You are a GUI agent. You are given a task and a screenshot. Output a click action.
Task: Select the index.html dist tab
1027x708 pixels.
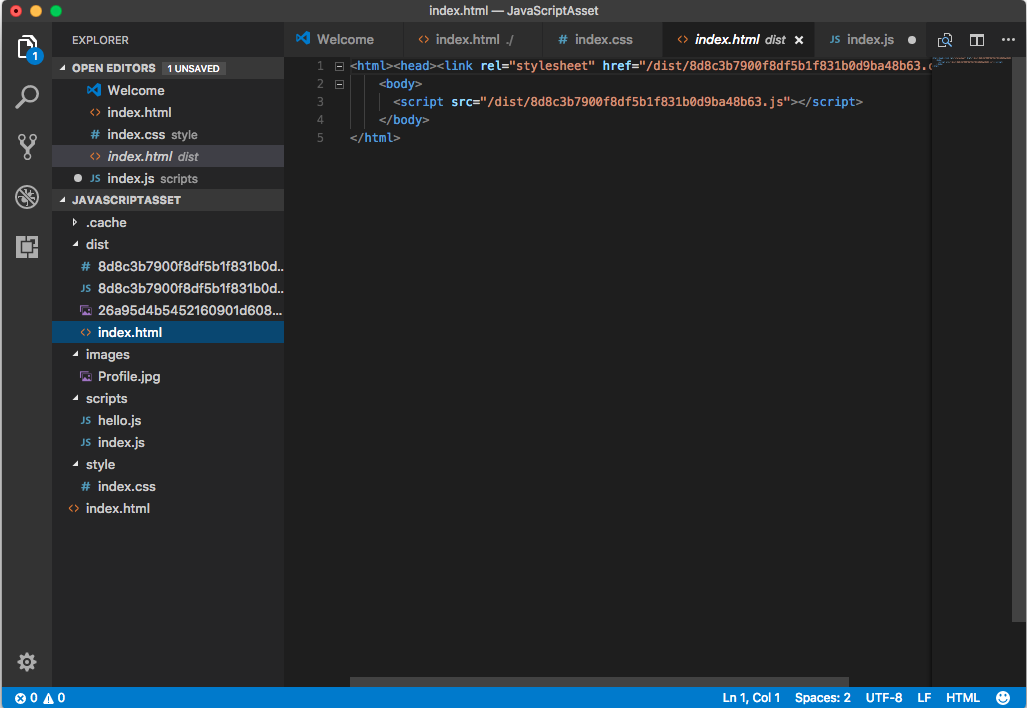point(739,39)
